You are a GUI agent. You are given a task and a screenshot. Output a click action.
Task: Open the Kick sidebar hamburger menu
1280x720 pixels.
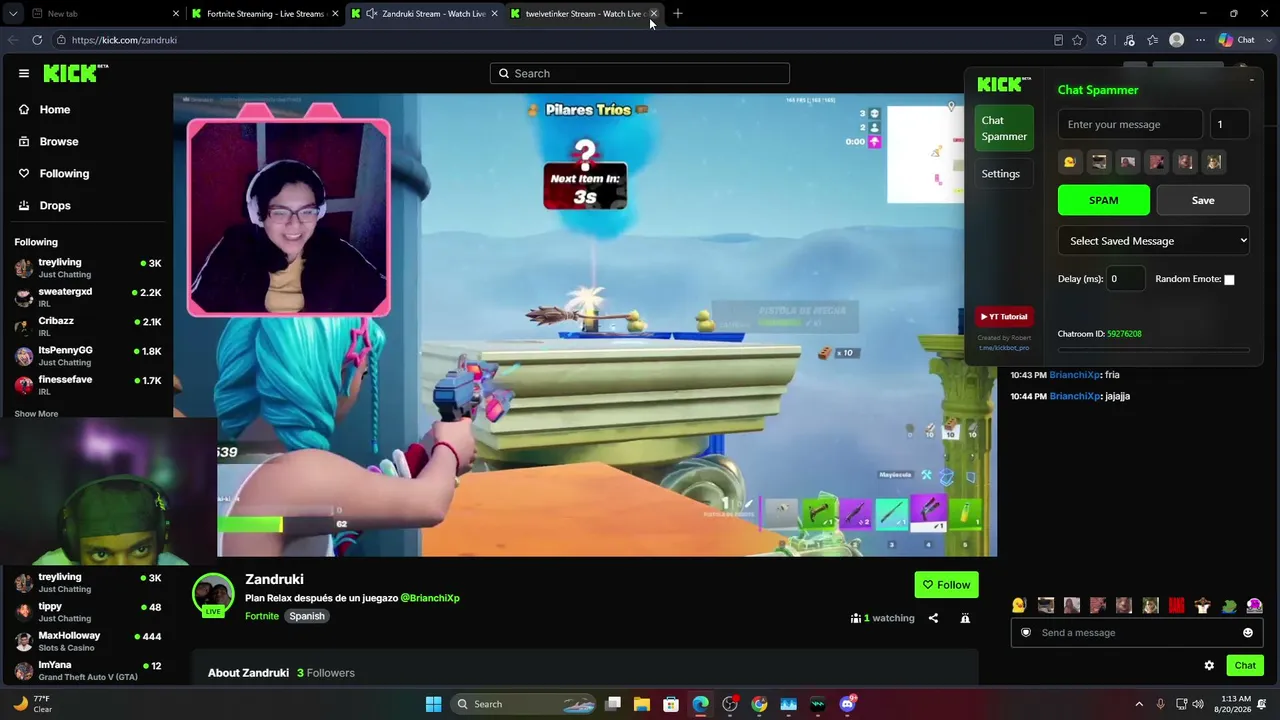(24, 73)
